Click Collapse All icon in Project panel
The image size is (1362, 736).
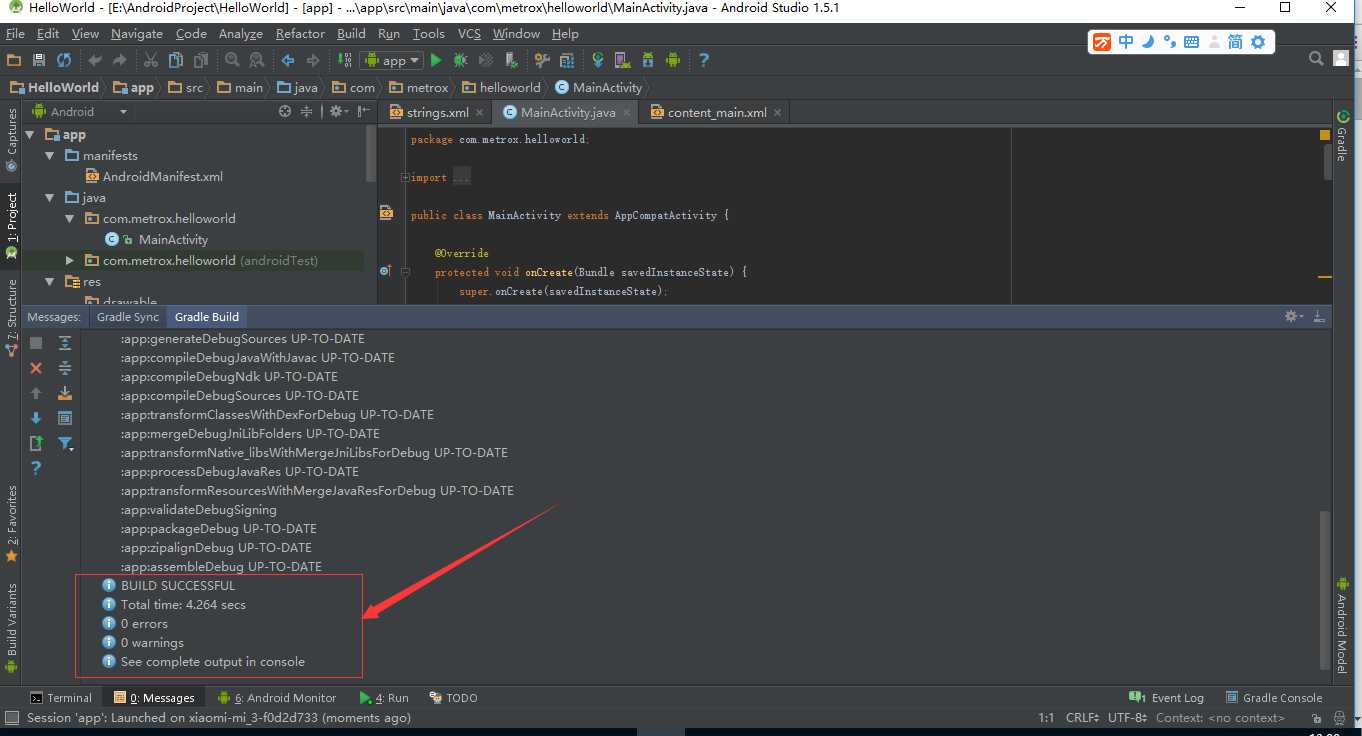(x=307, y=112)
